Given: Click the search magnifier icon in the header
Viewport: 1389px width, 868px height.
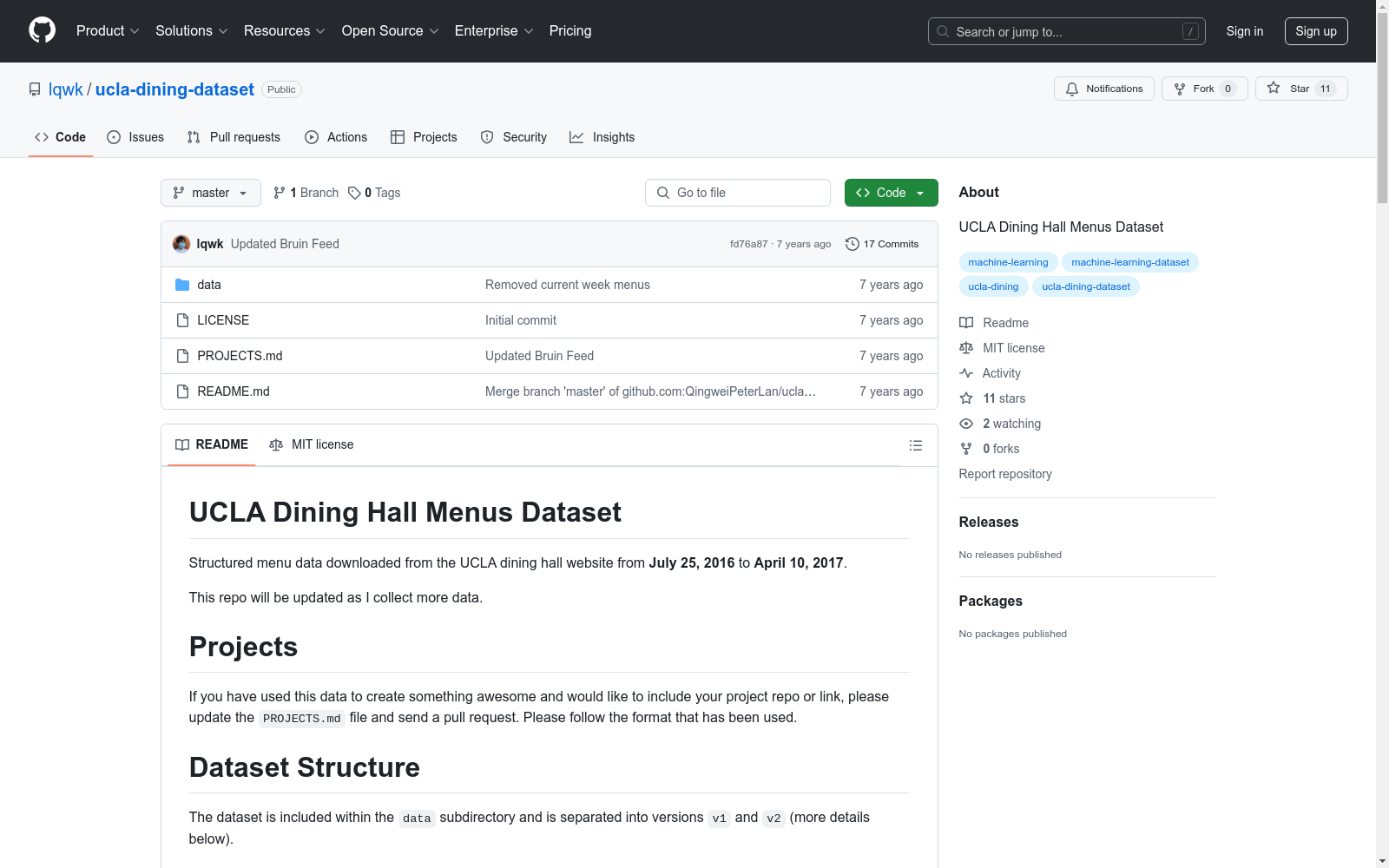Looking at the screenshot, I should [x=943, y=31].
